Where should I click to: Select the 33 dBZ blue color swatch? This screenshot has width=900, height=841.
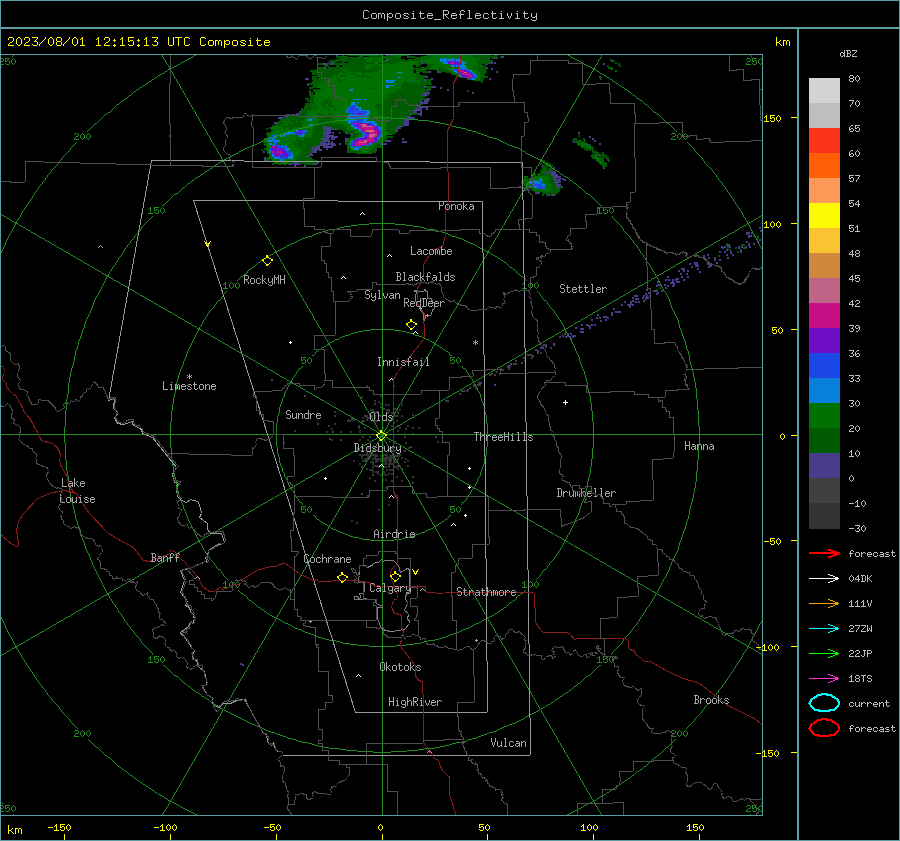point(824,365)
